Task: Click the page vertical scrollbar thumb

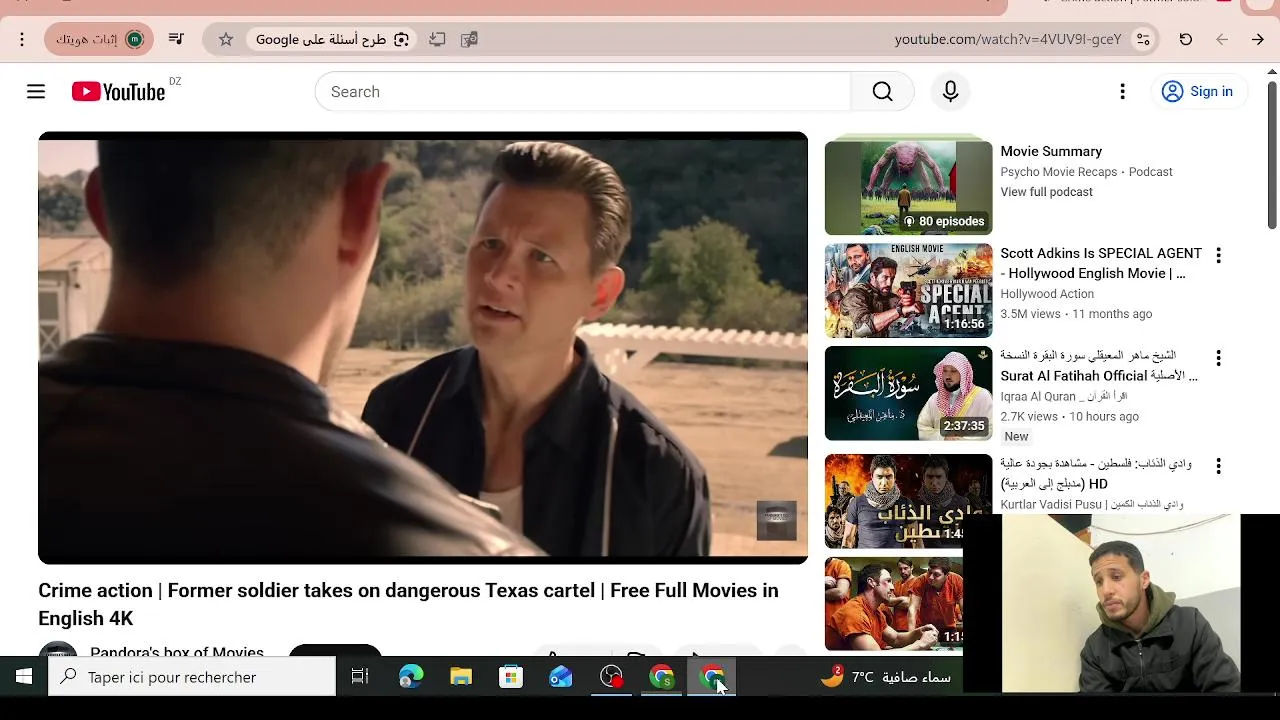Action: [1272, 155]
